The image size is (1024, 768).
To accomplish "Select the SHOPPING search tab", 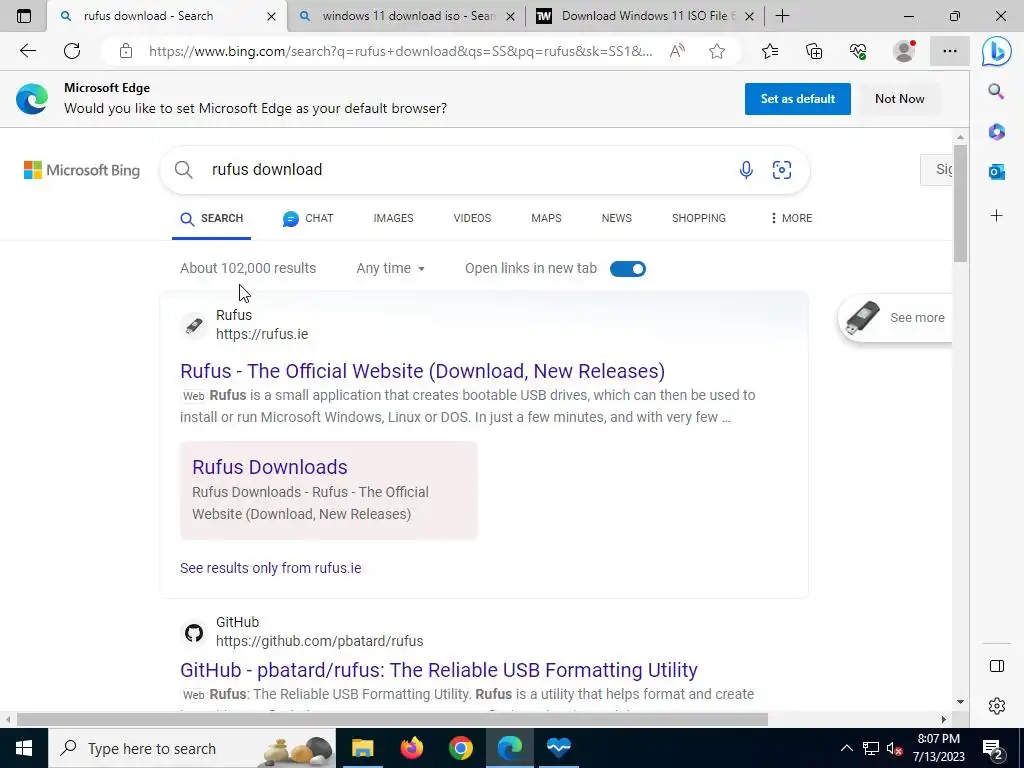I will [699, 218].
